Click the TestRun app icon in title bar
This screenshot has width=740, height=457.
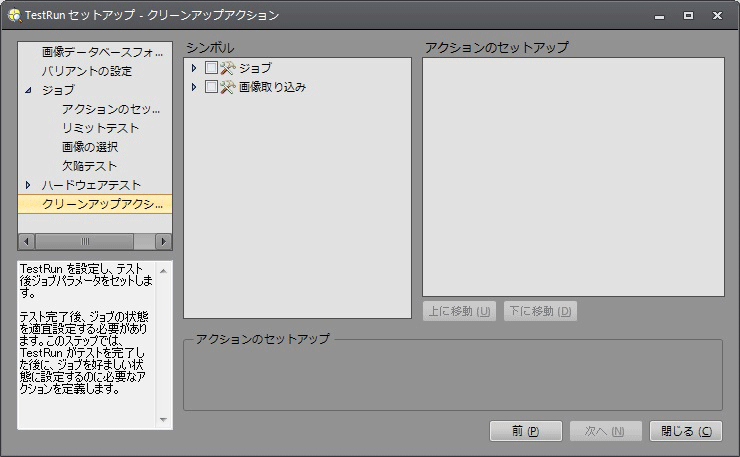click(13, 16)
